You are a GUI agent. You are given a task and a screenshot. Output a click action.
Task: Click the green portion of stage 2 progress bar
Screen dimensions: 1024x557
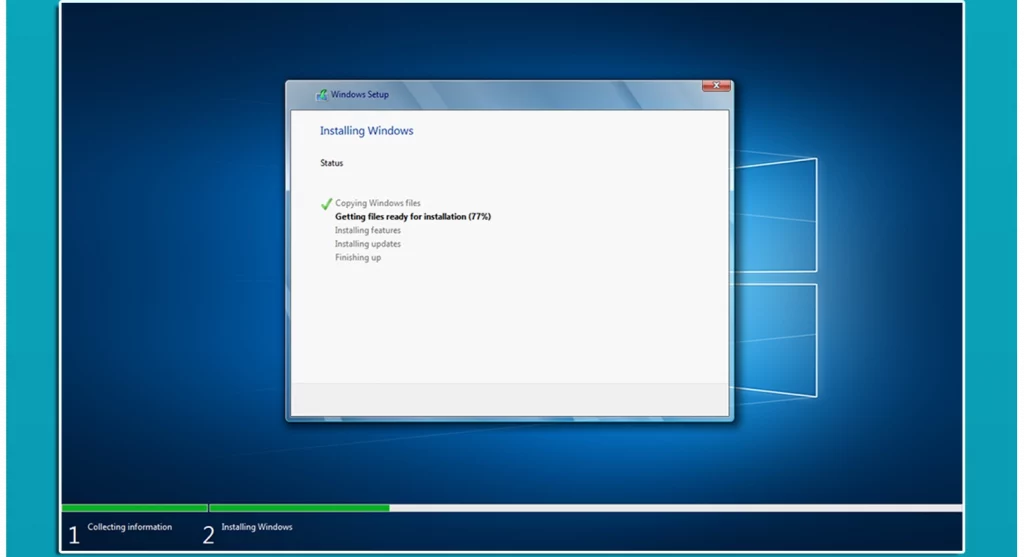(299, 508)
